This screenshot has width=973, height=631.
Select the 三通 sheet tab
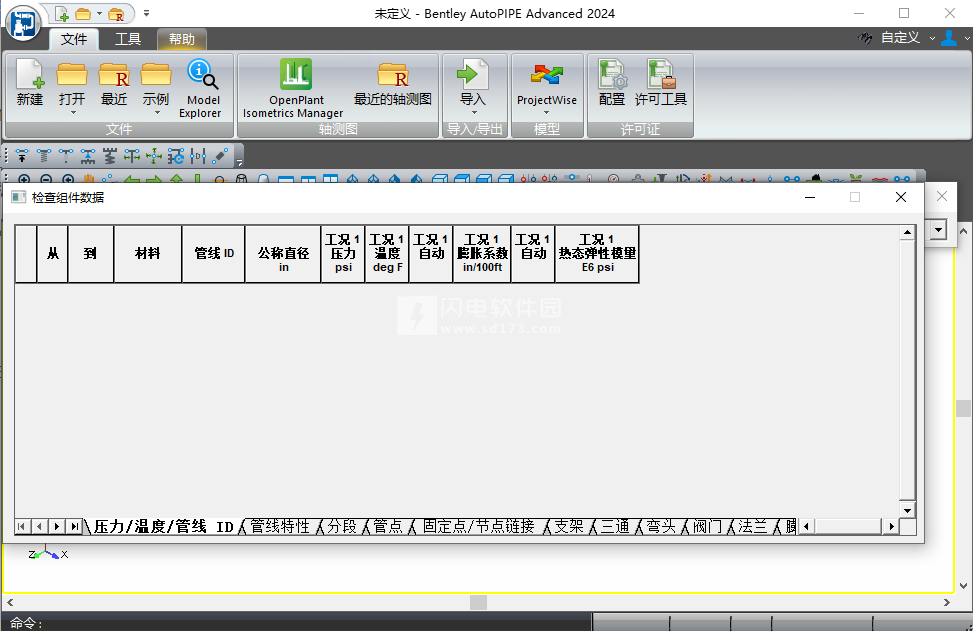pyautogui.click(x=615, y=527)
